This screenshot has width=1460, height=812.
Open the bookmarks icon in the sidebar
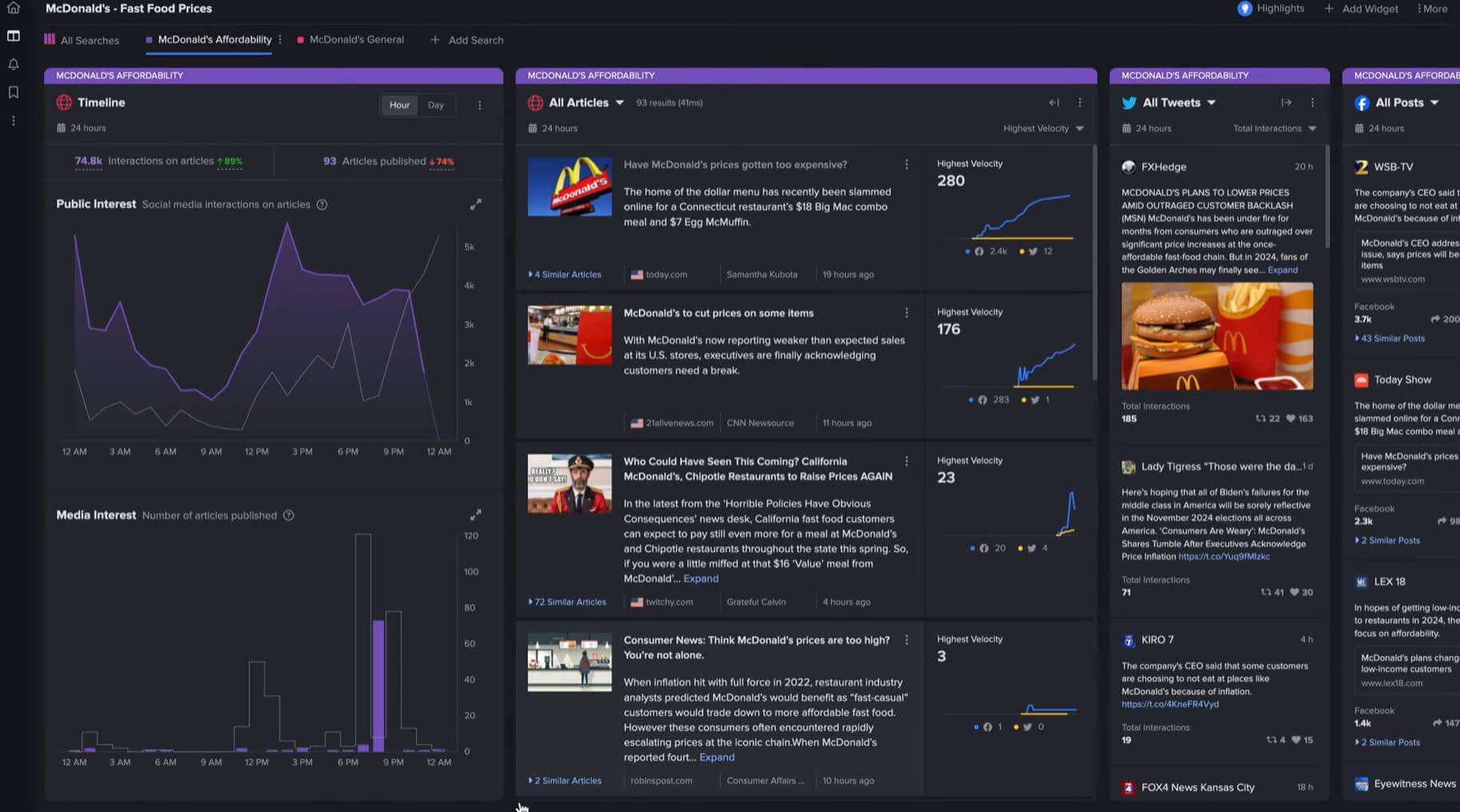pyautogui.click(x=14, y=93)
